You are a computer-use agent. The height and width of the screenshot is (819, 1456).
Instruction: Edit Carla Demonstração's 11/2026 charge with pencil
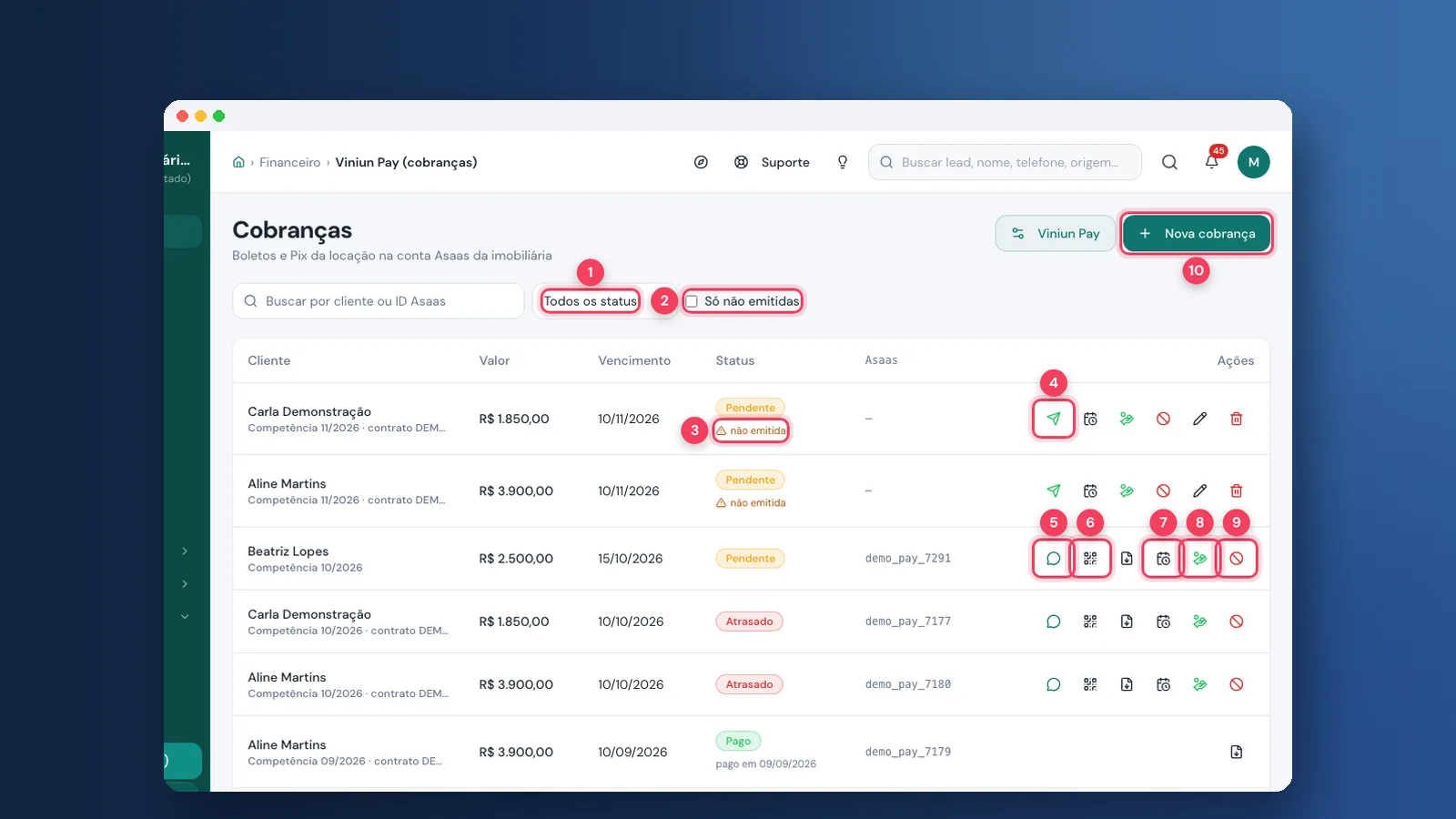click(1199, 419)
